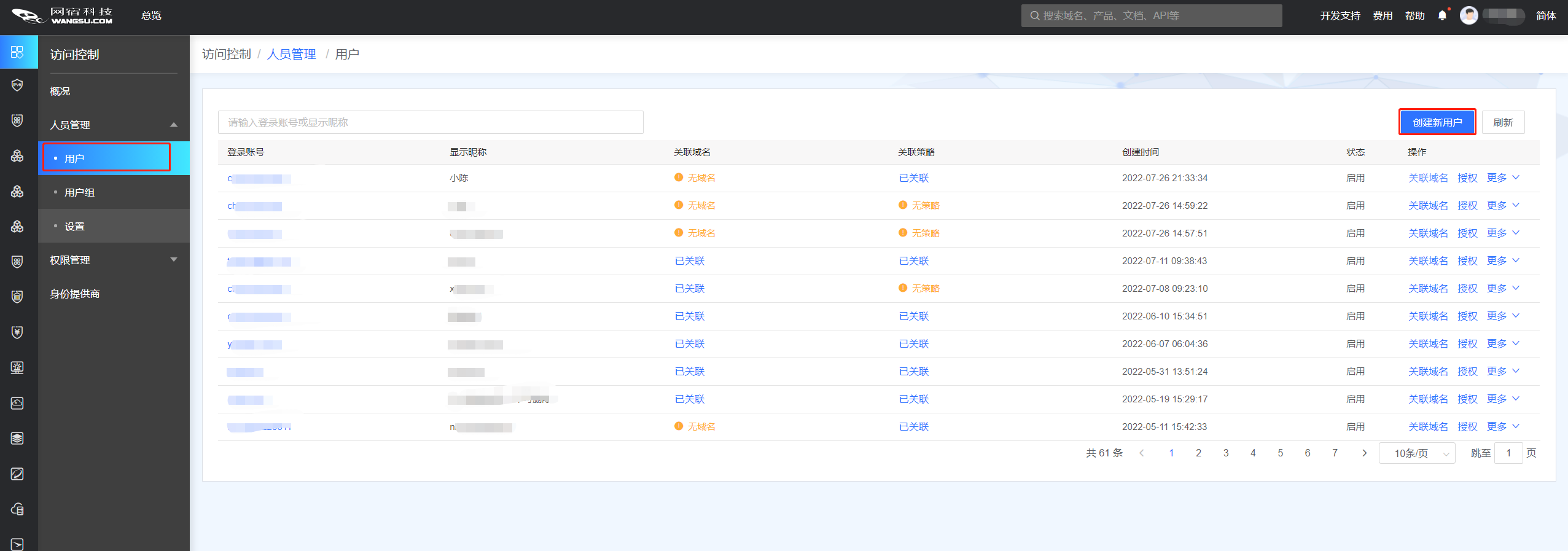Open the user avatar profile
The image size is (1568, 551).
click(1469, 16)
